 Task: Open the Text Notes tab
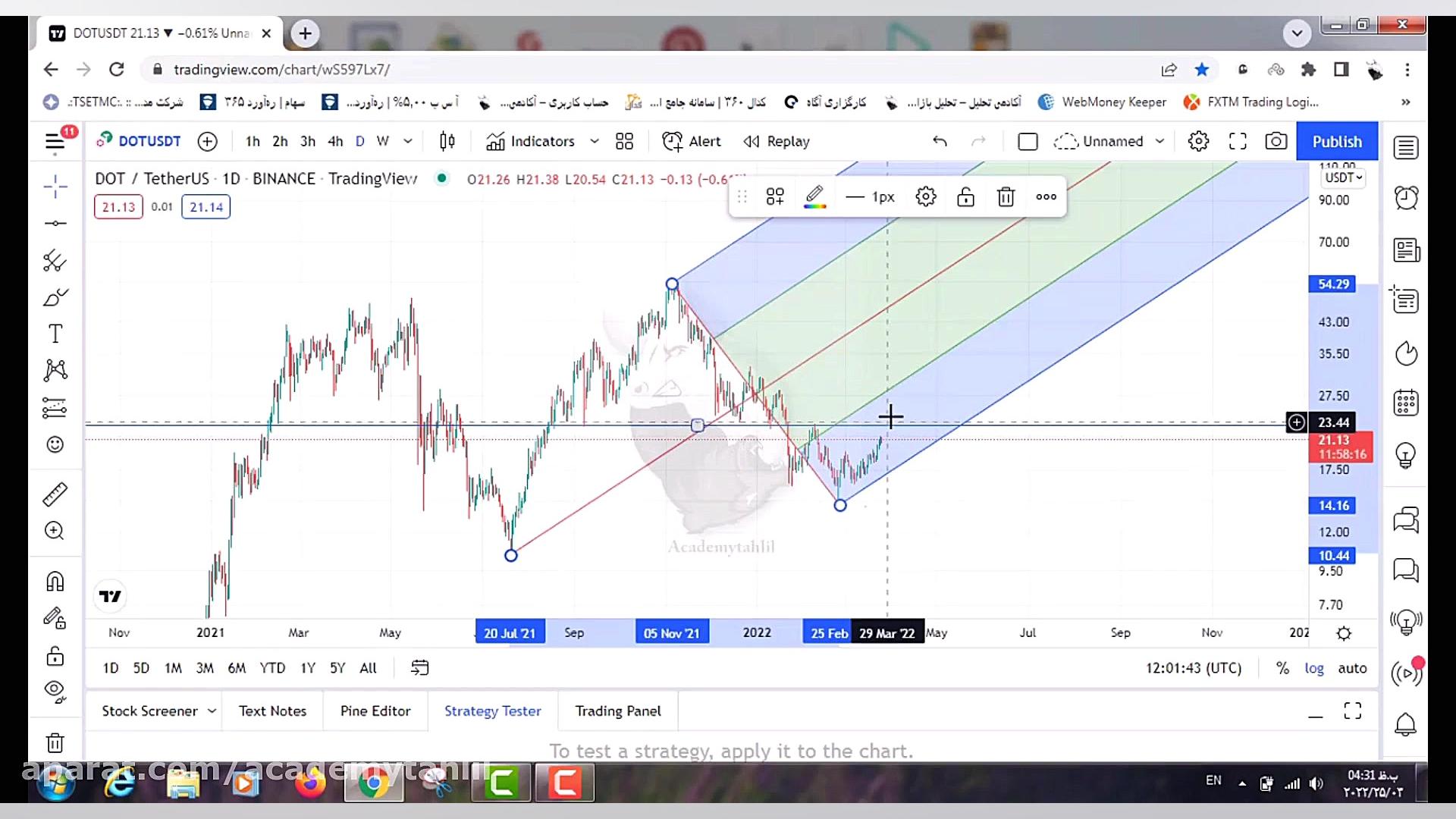pyautogui.click(x=272, y=711)
